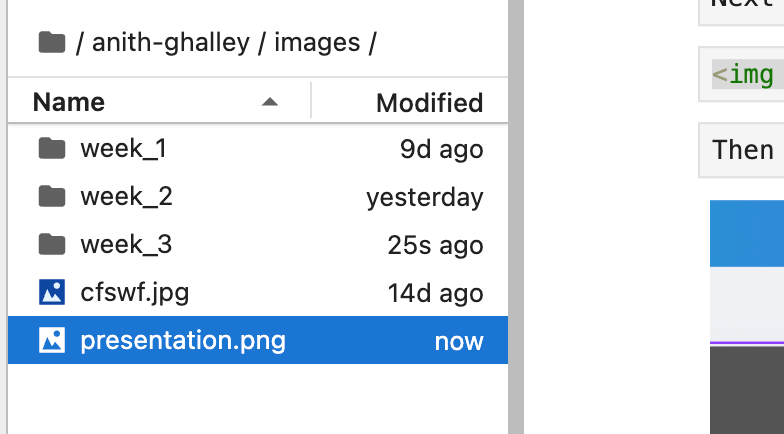784x434 pixels.
Task: Select the presentation.png file name
Action: click(x=183, y=341)
